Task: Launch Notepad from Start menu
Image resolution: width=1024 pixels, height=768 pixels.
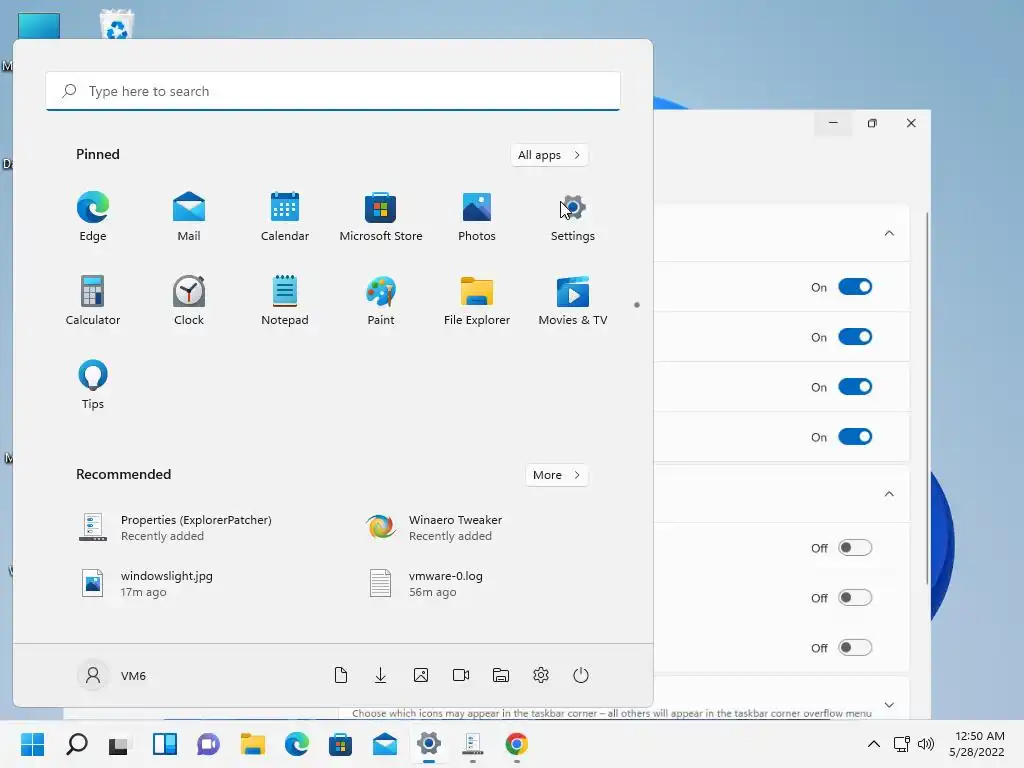Action: pyautogui.click(x=285, y=300)
